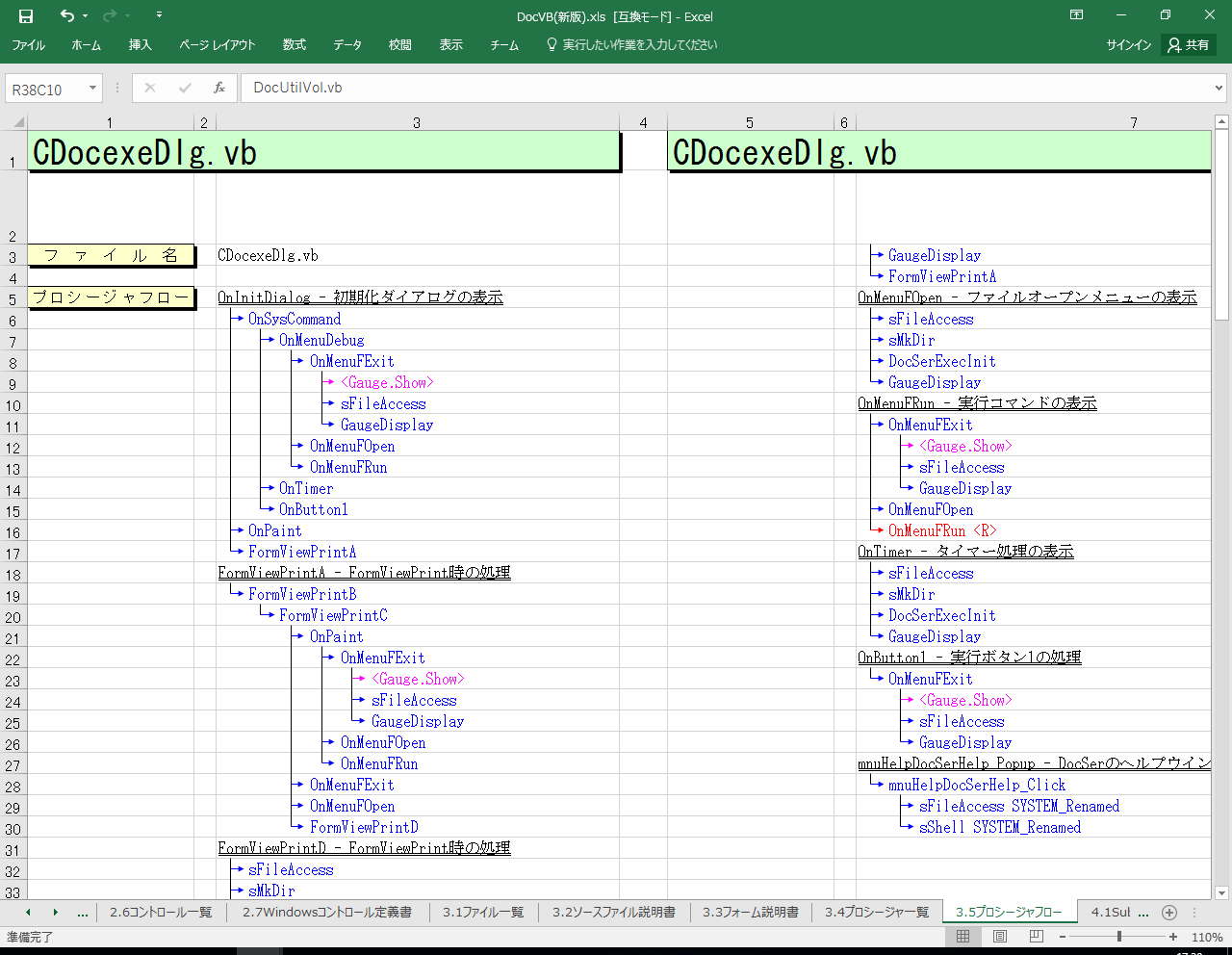Customize the Quick Access Toolbar dropdown
Image resolution: width=1232 pixels, height=955 pixels.
coord(159,15)
